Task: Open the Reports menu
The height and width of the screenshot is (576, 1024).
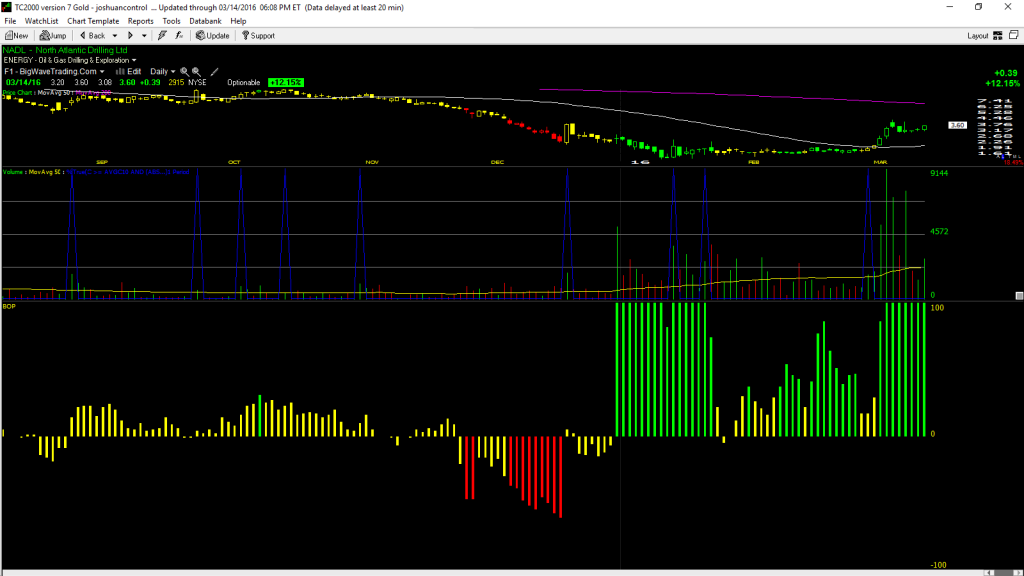Action: 140,21
